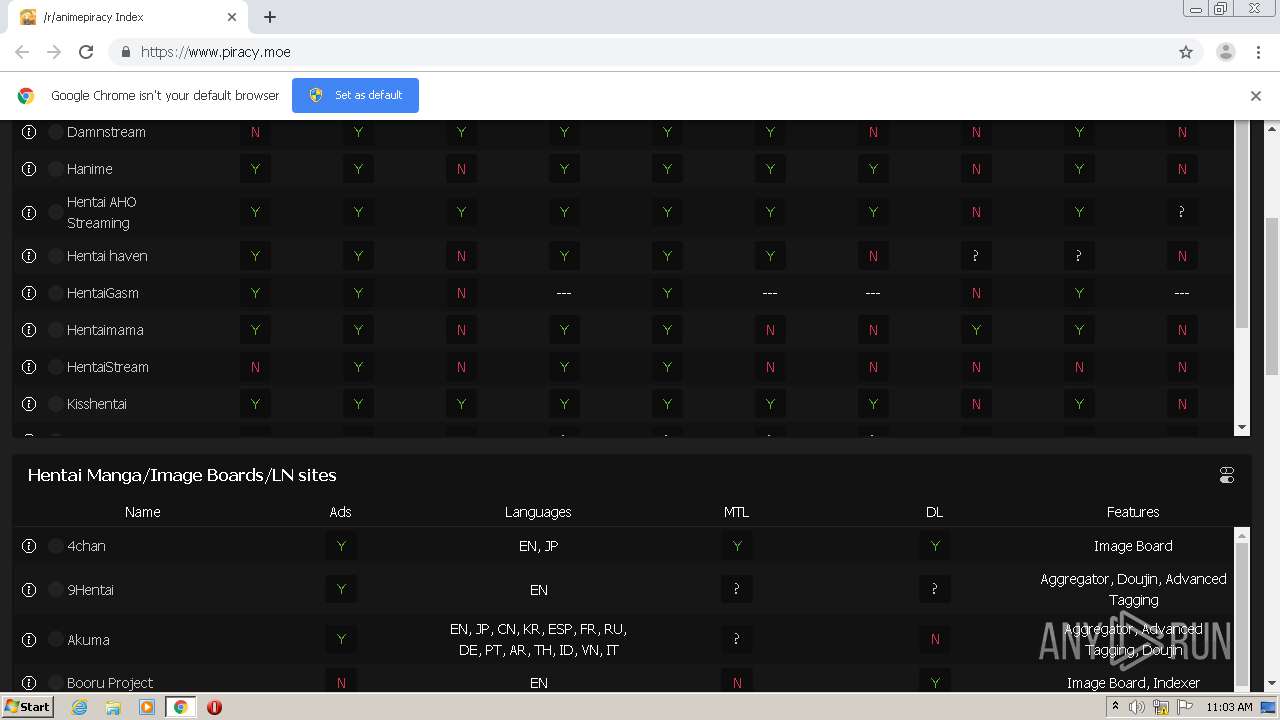The image size is (1280, 720).
Task: Open new browser tab
Action: (x=270, y=17)
